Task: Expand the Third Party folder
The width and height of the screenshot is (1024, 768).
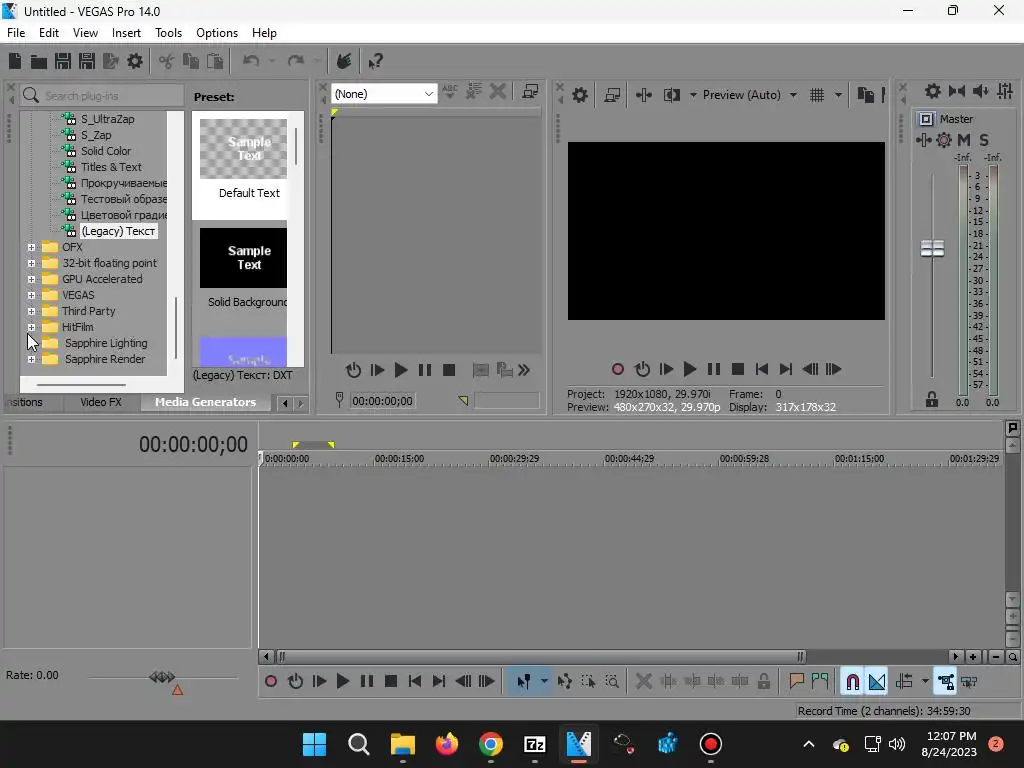Action: pos(31,312)
